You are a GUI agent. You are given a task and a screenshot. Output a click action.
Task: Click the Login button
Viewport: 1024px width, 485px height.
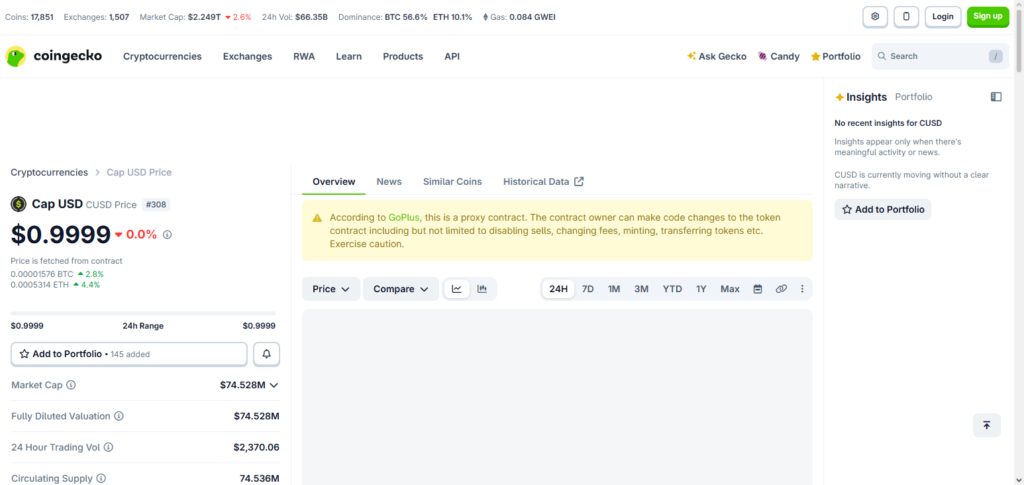[x=943, y=17]
